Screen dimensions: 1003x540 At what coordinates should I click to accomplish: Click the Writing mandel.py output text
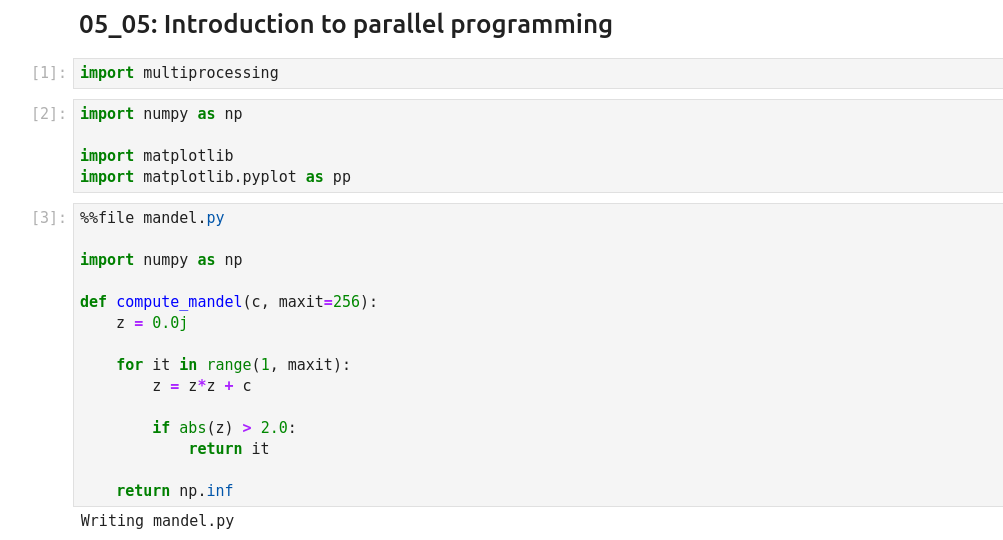[x=157, y=521]
